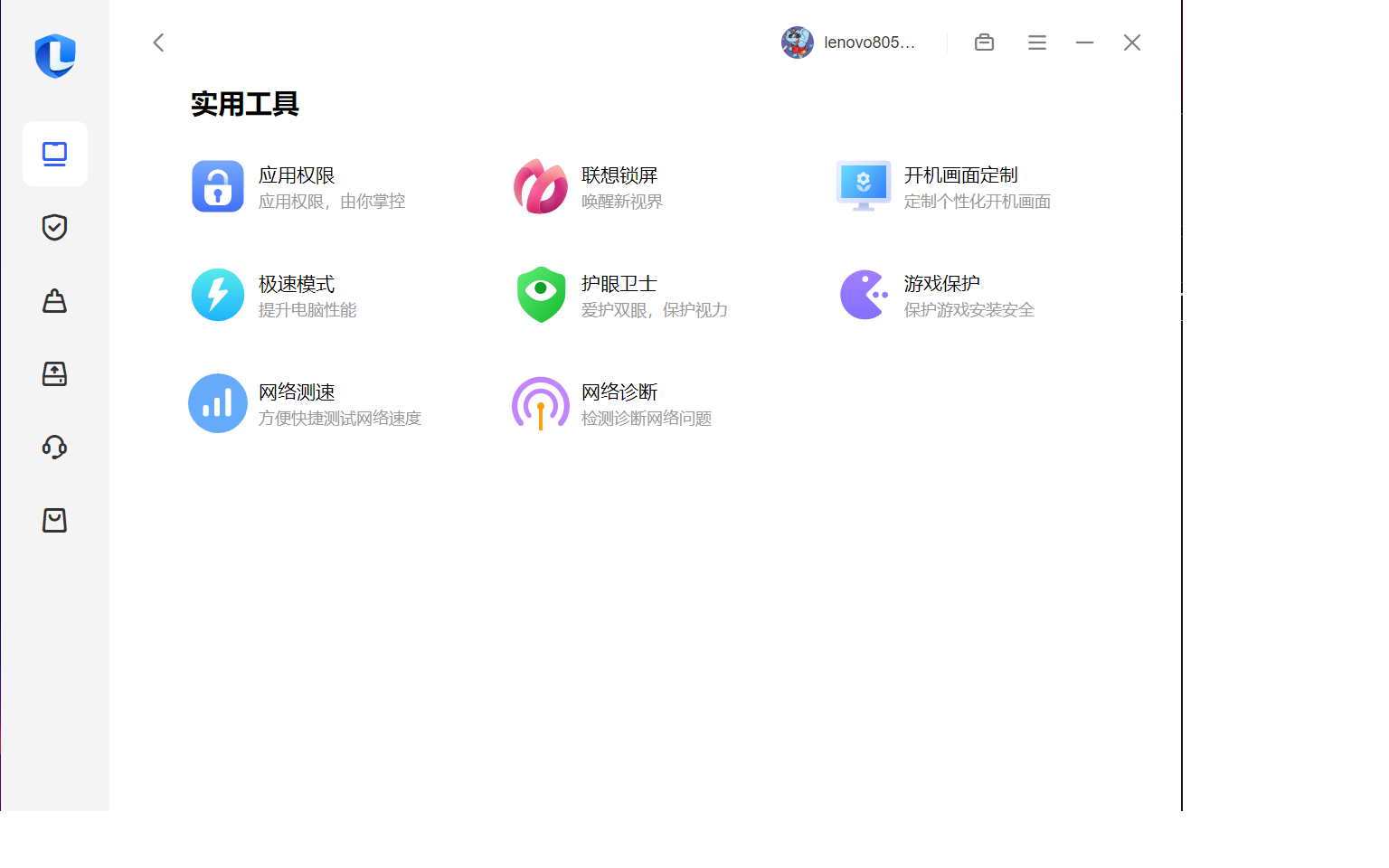Open the 护眼卫士 tool label

619,284
